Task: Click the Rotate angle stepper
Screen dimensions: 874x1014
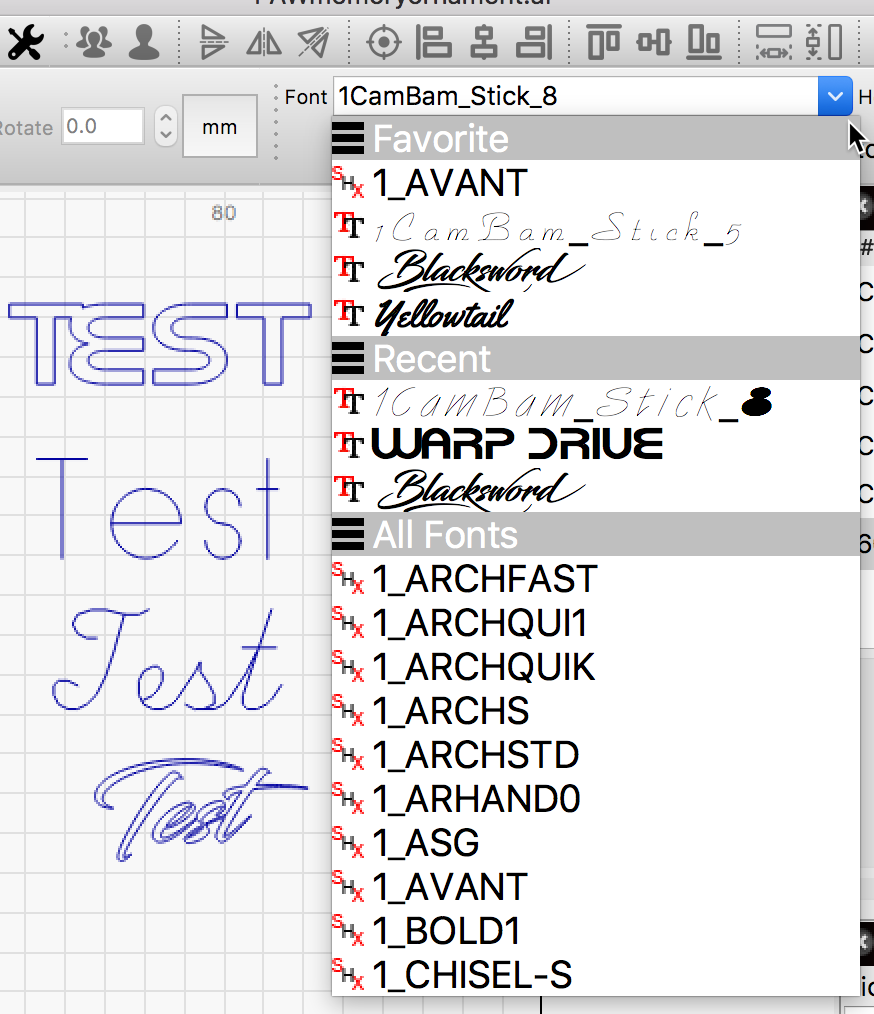Action: 165,127
